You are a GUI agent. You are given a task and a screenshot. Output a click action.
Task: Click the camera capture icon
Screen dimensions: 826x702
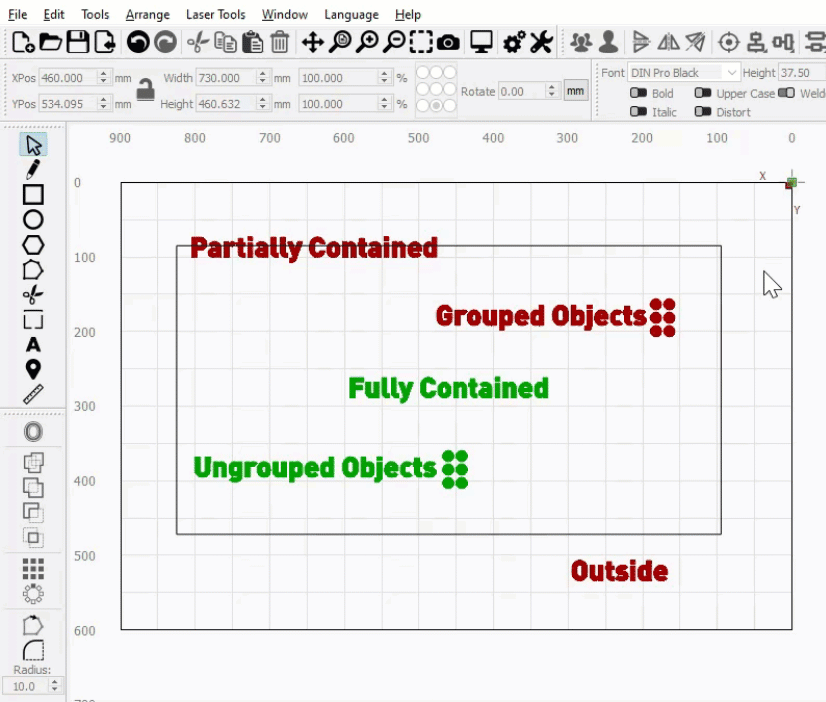coord(449,42)
